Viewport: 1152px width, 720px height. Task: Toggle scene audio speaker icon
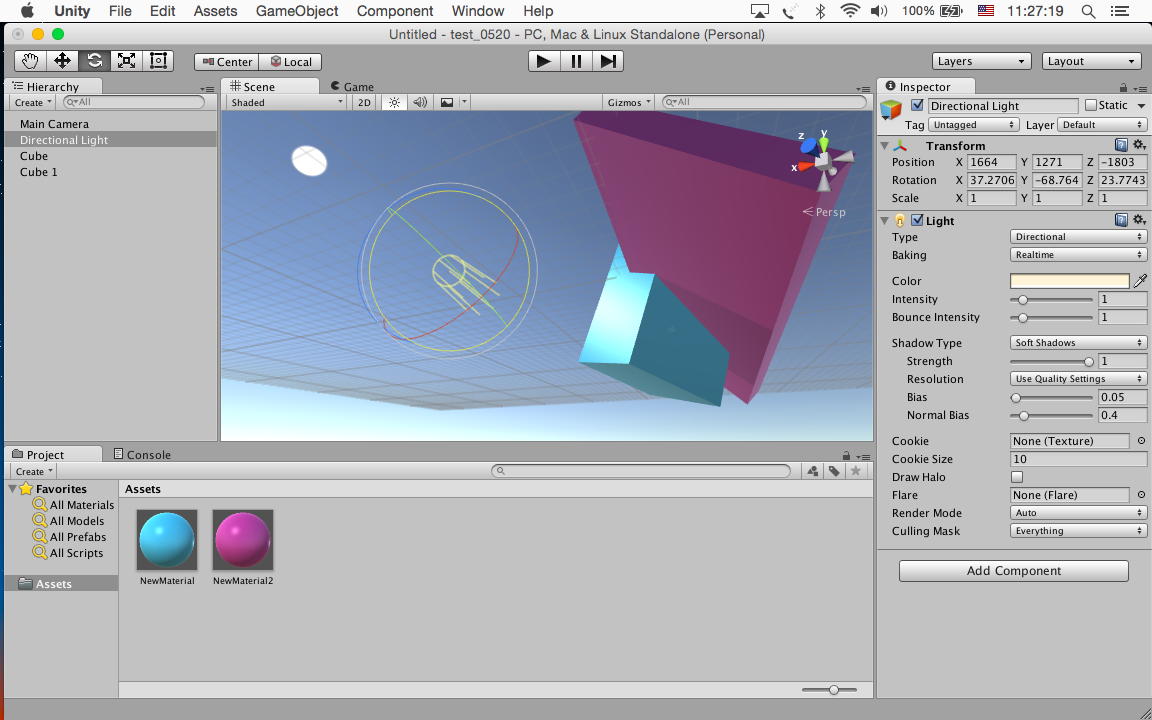pyautogui.click(x=420, y=102)
